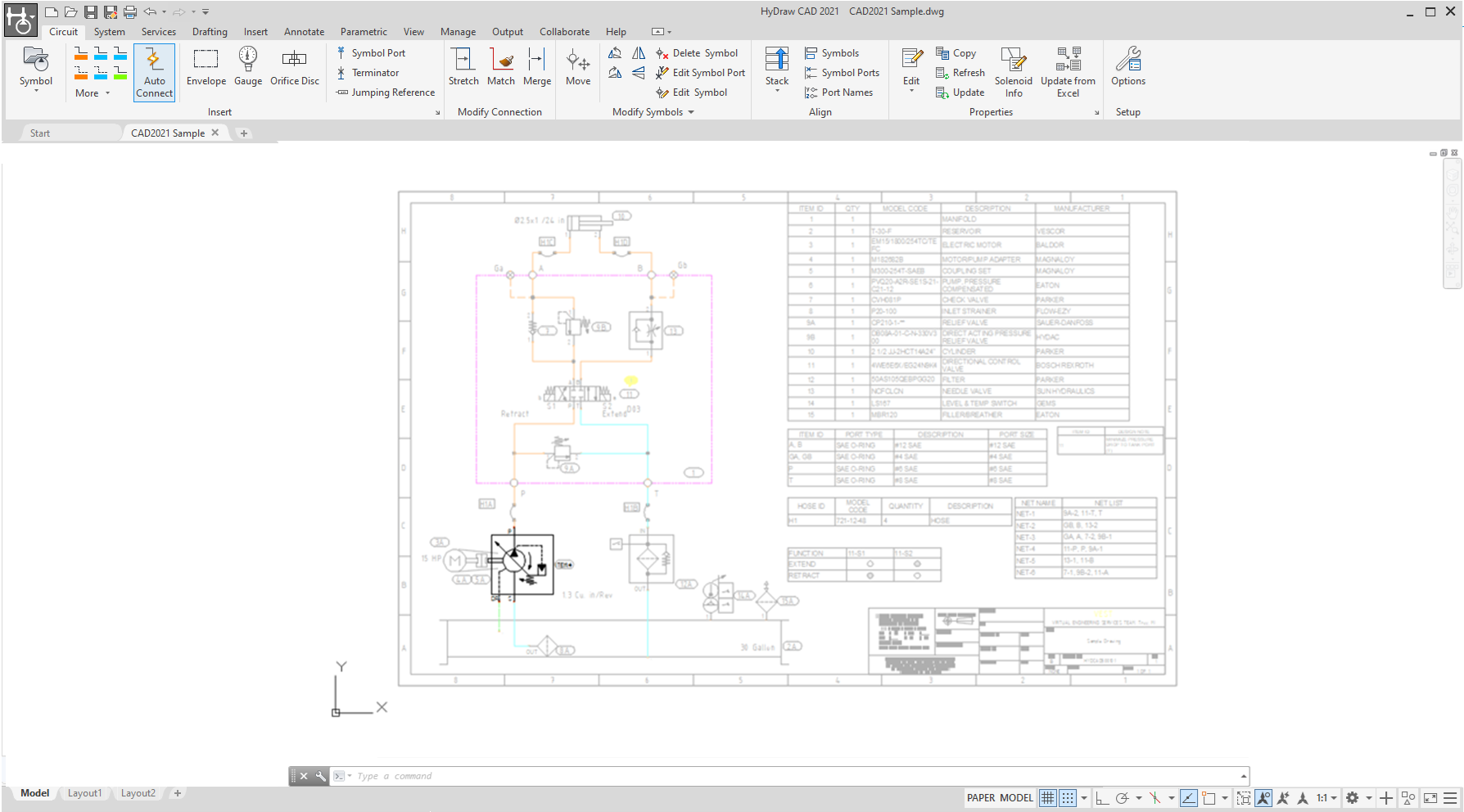The image size is (1464, 812).
Task: Toggle grid display in status bar
Action: [x=1047, y=798]
